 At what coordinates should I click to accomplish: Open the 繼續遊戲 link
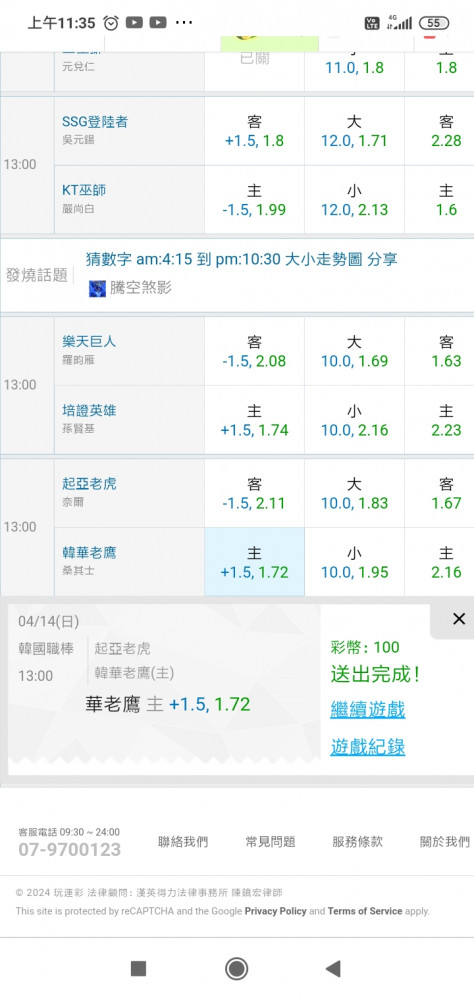(x=367, y=709)
